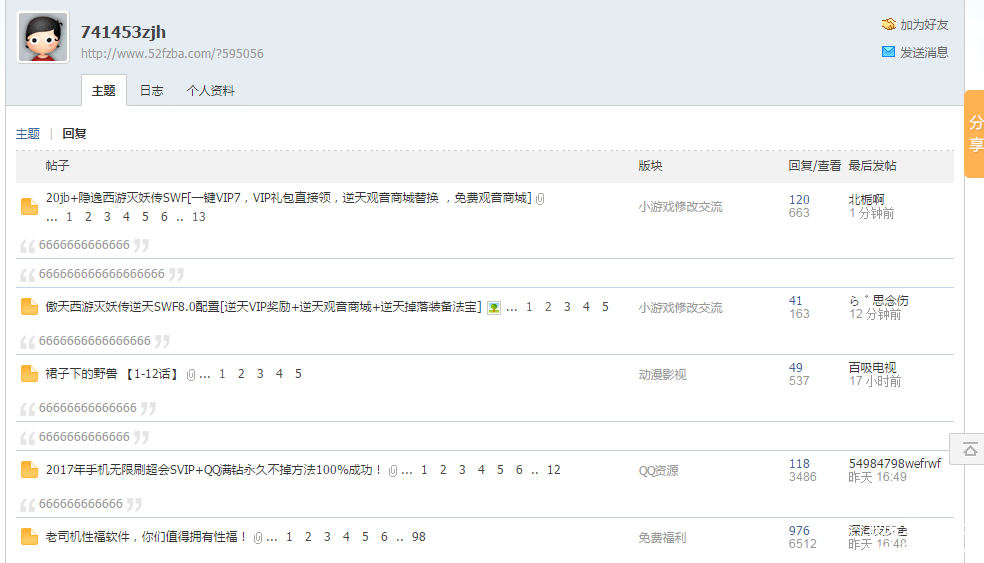The height and width of the screenshot is (563, 984).
Task: Open the 2017年手机无限刷超会SVIP+QQ满钻 thread
Action: click(214, 469)
